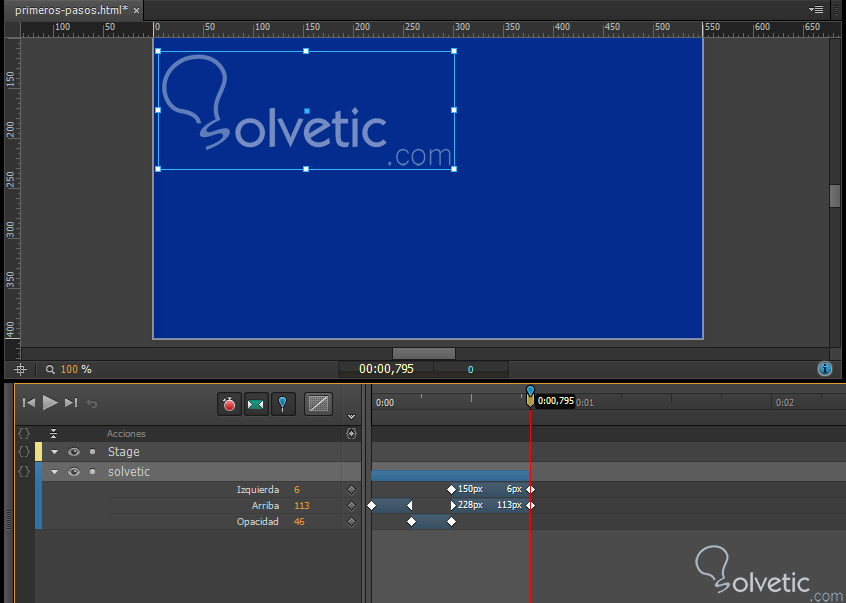
Task: Click the blue info icon at the stage's corner
Action: point(824,369)
